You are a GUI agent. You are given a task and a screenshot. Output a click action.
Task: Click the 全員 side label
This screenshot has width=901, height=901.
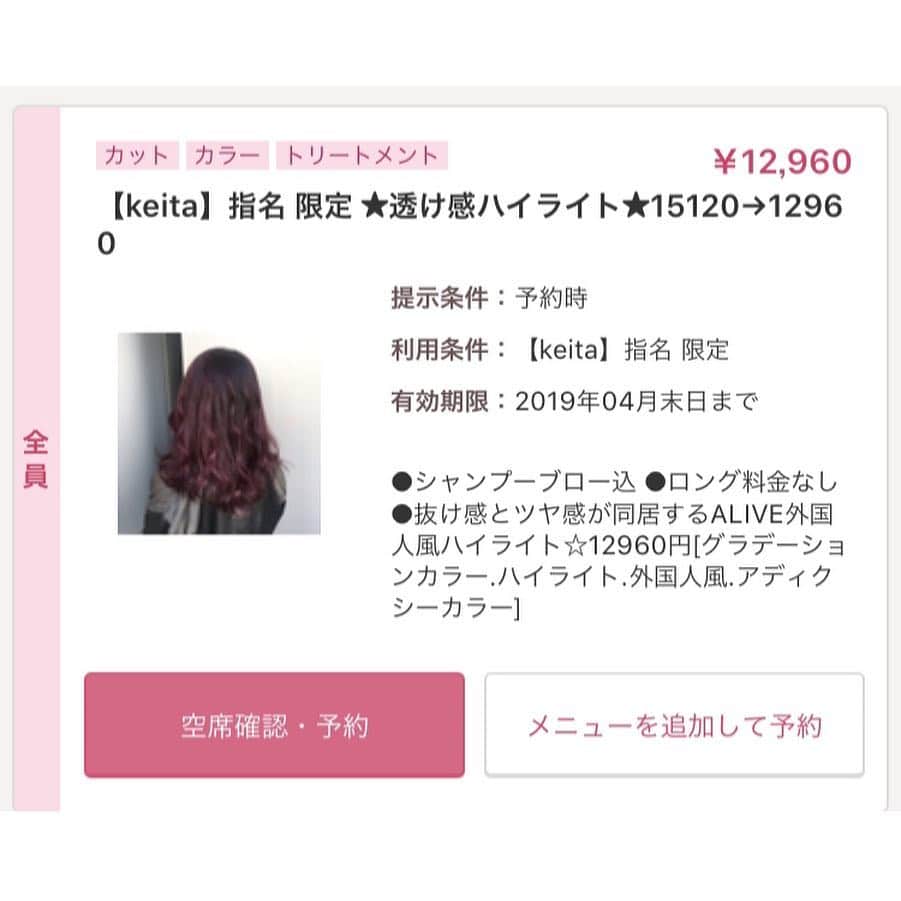tap(36, 459)
